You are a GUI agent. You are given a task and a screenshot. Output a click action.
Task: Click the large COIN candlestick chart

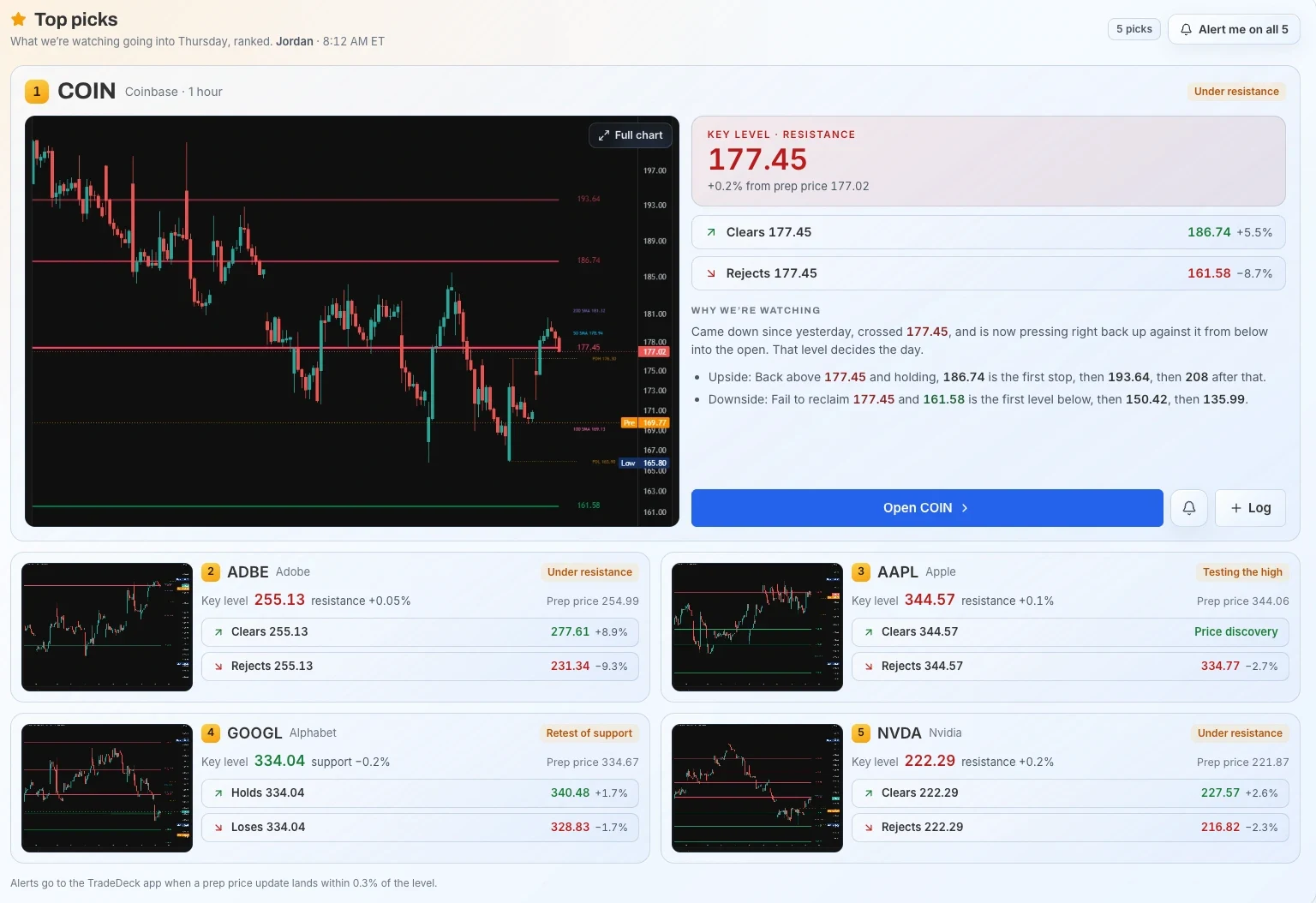352,321
